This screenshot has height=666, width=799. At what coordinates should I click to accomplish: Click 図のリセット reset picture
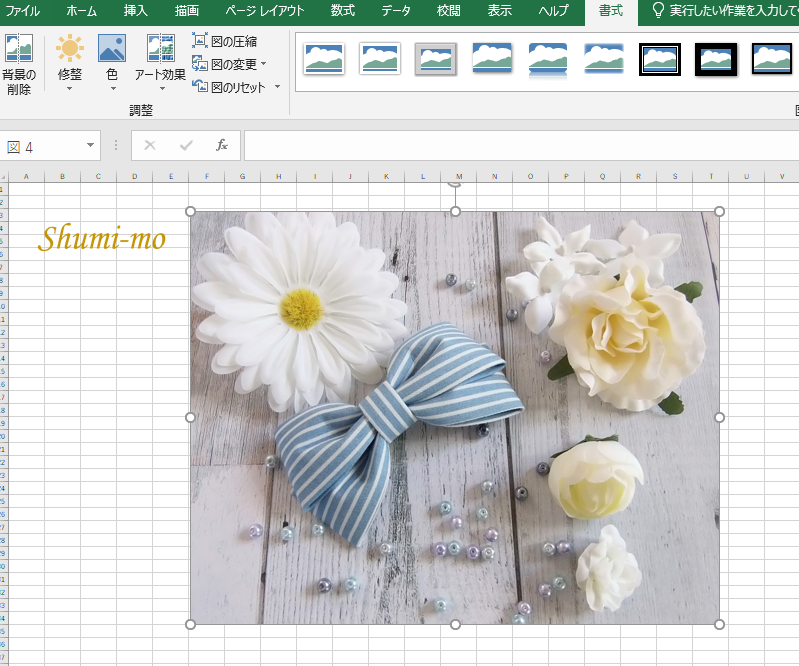point(229,87)
